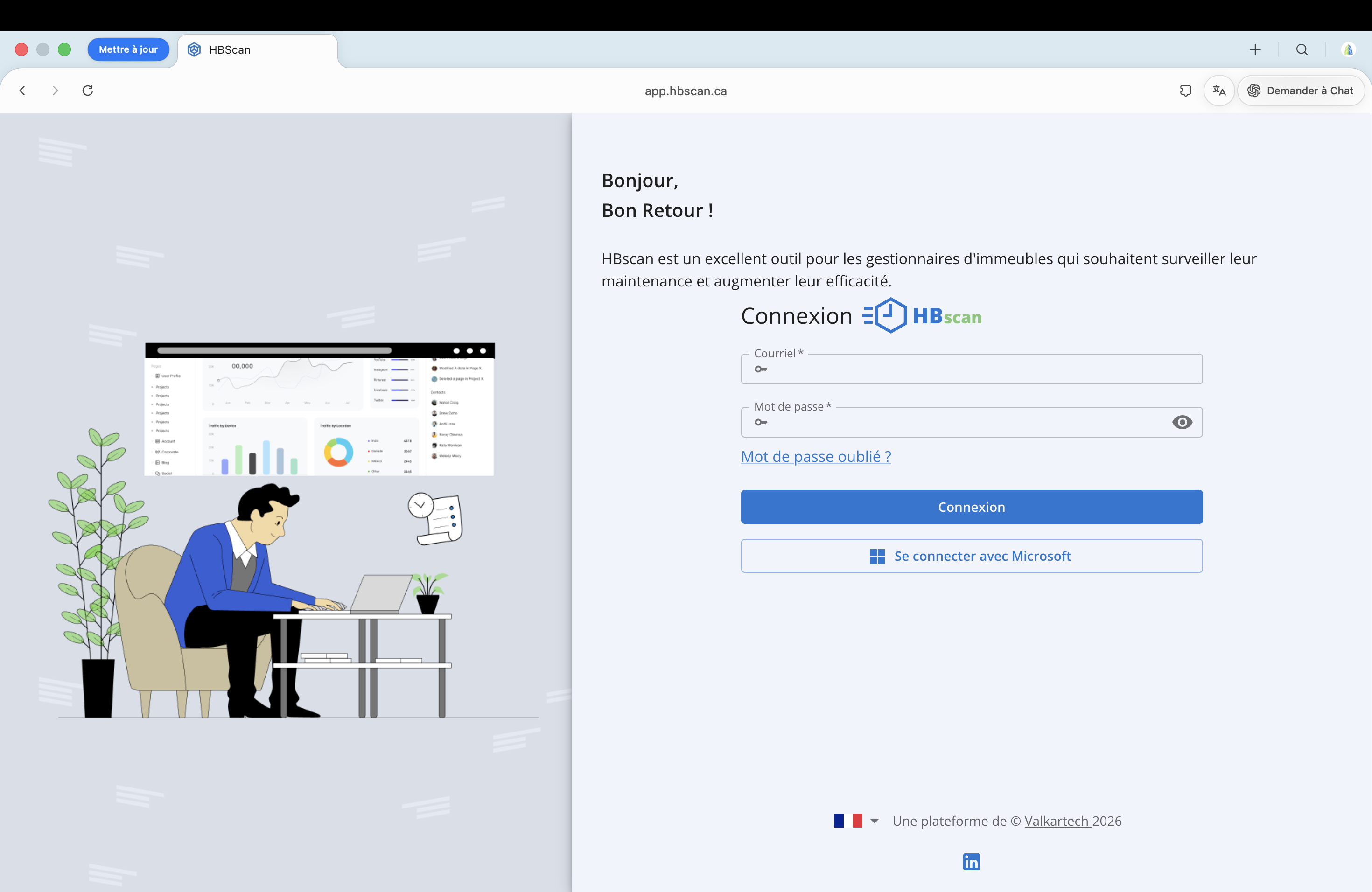Click the 'Bonjour,' greeting text
The image size is (1372, 892).
point(640,181)
